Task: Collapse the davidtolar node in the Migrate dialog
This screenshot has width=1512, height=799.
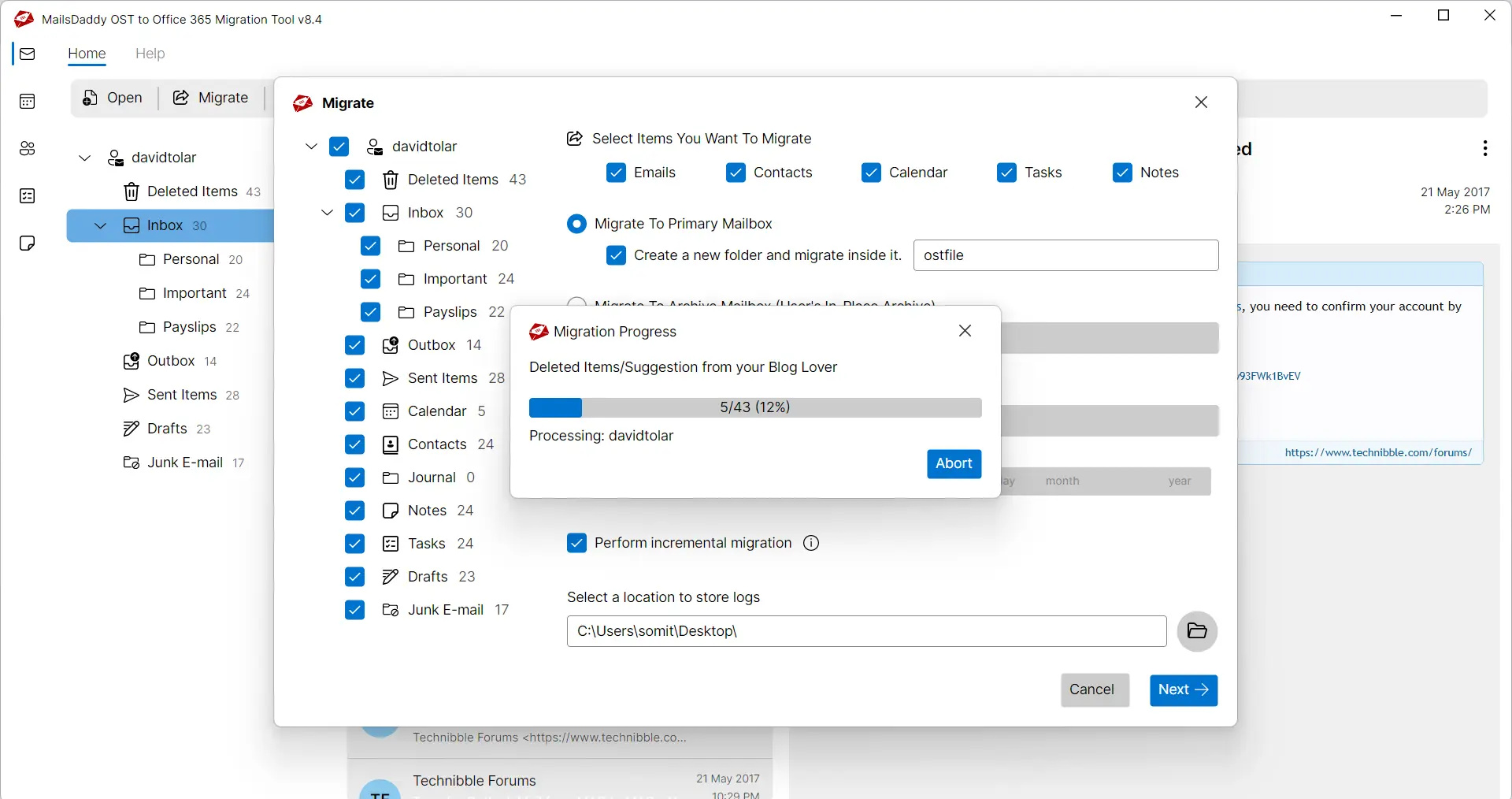Action: point(311,147)
